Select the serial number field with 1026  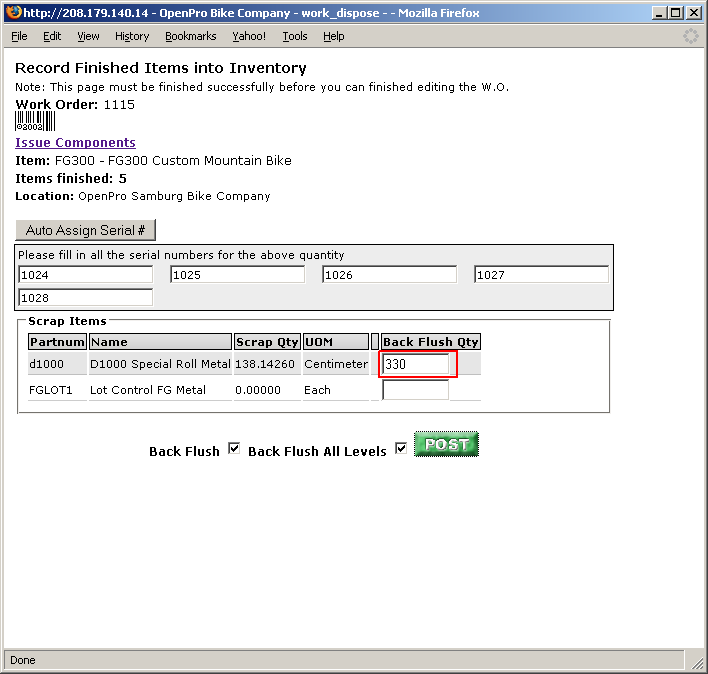389,275
